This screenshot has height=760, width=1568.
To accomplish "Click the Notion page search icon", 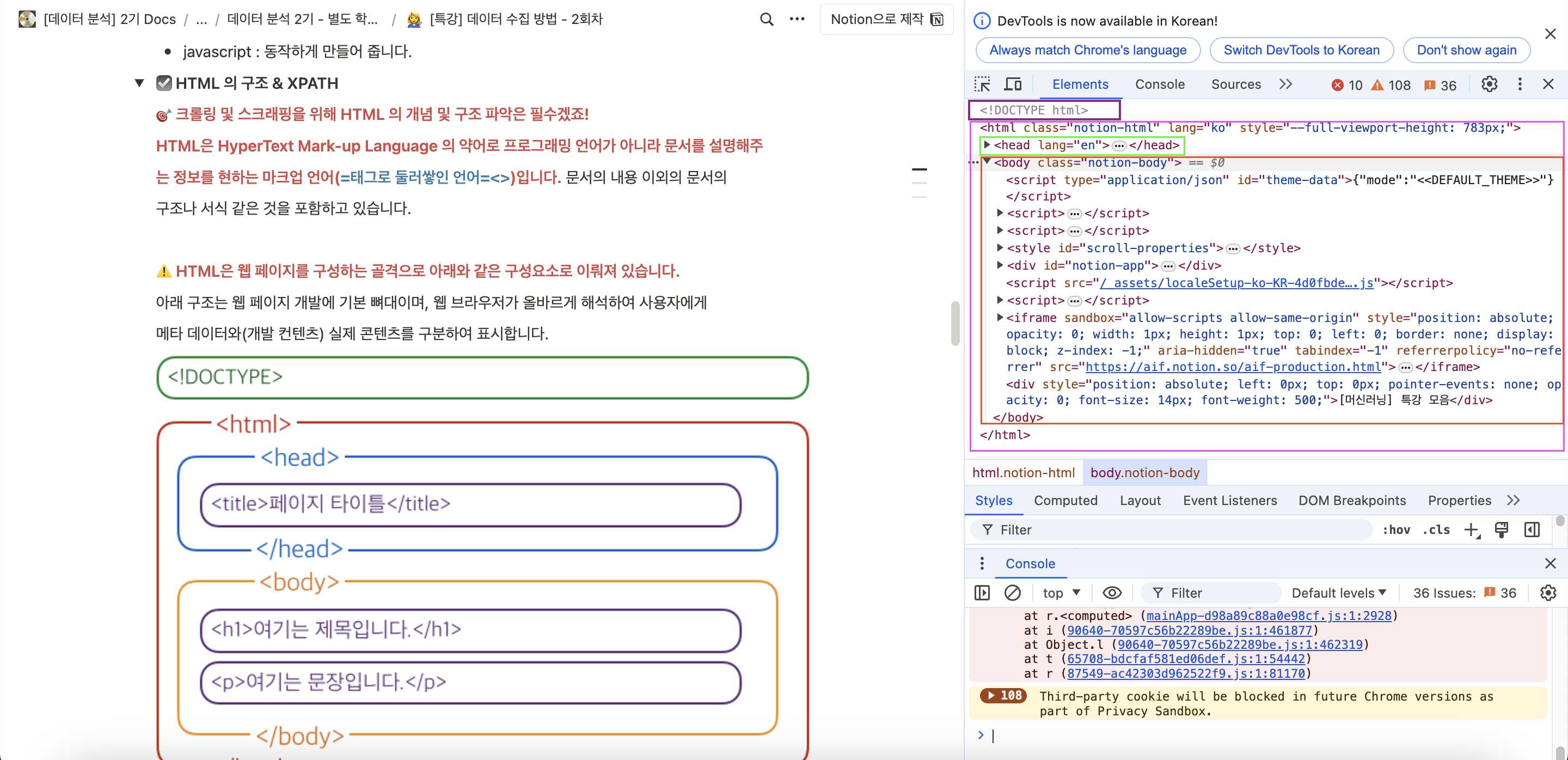I will 767,20.
